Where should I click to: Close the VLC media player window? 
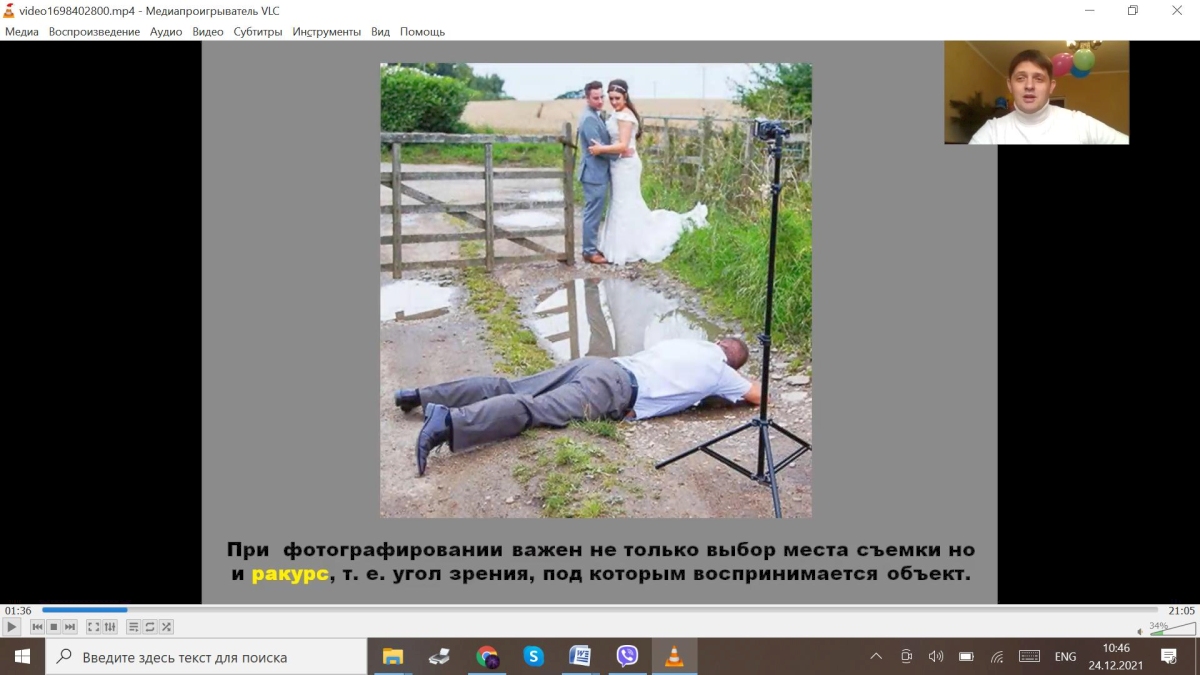[x=1177, y=10]
